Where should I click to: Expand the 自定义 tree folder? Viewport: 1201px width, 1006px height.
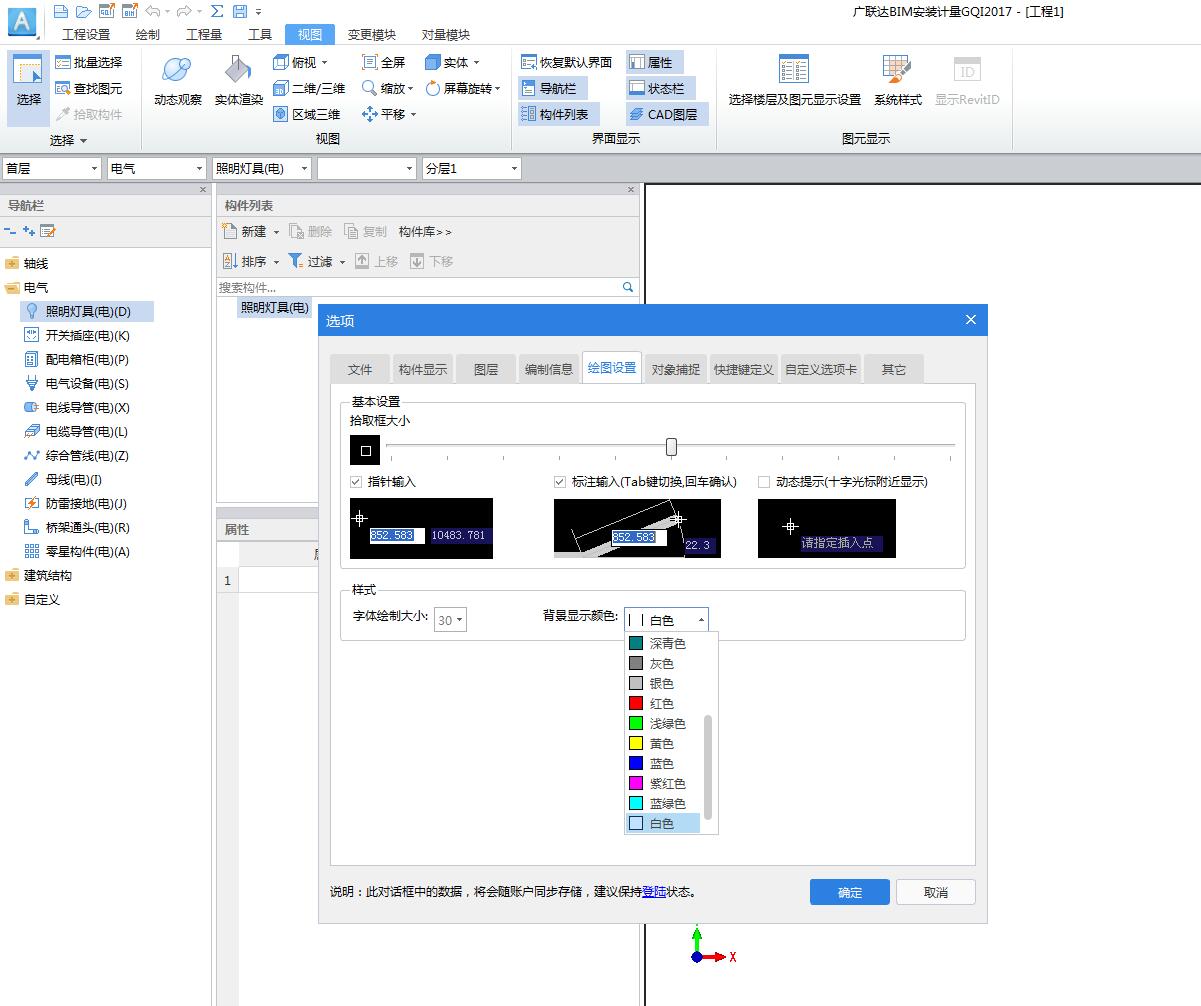[x=12, y=599]
